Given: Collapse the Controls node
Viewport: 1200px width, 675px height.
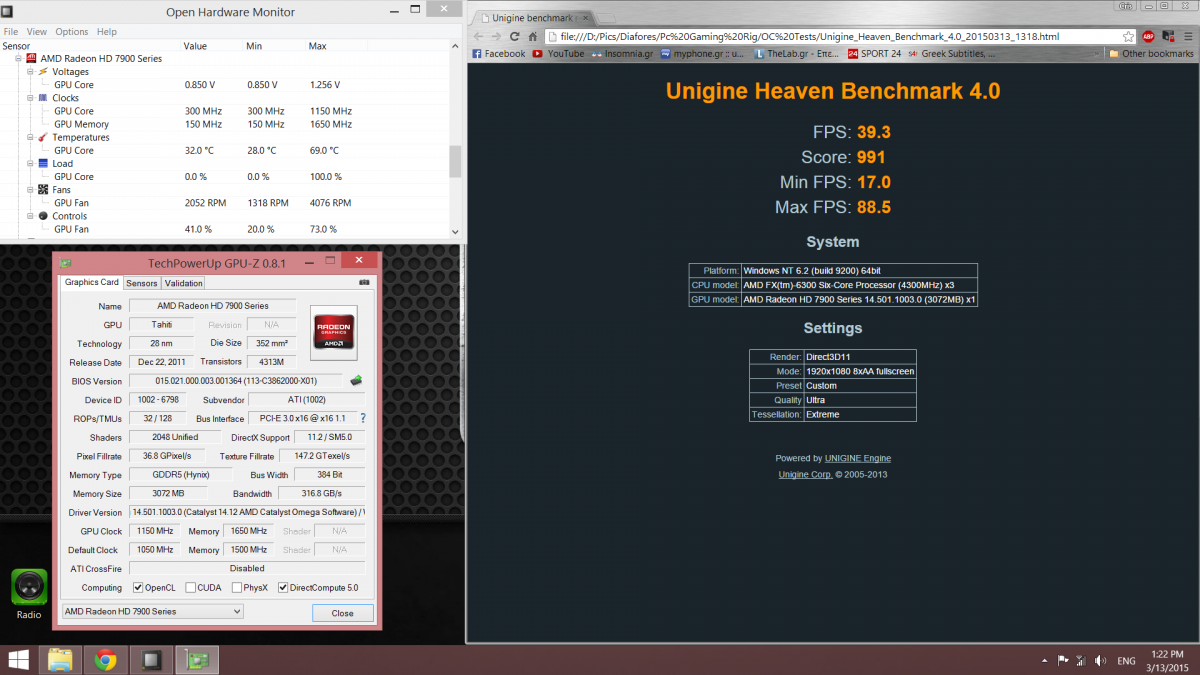Looking at the screenshot, I should click(30, 216).
